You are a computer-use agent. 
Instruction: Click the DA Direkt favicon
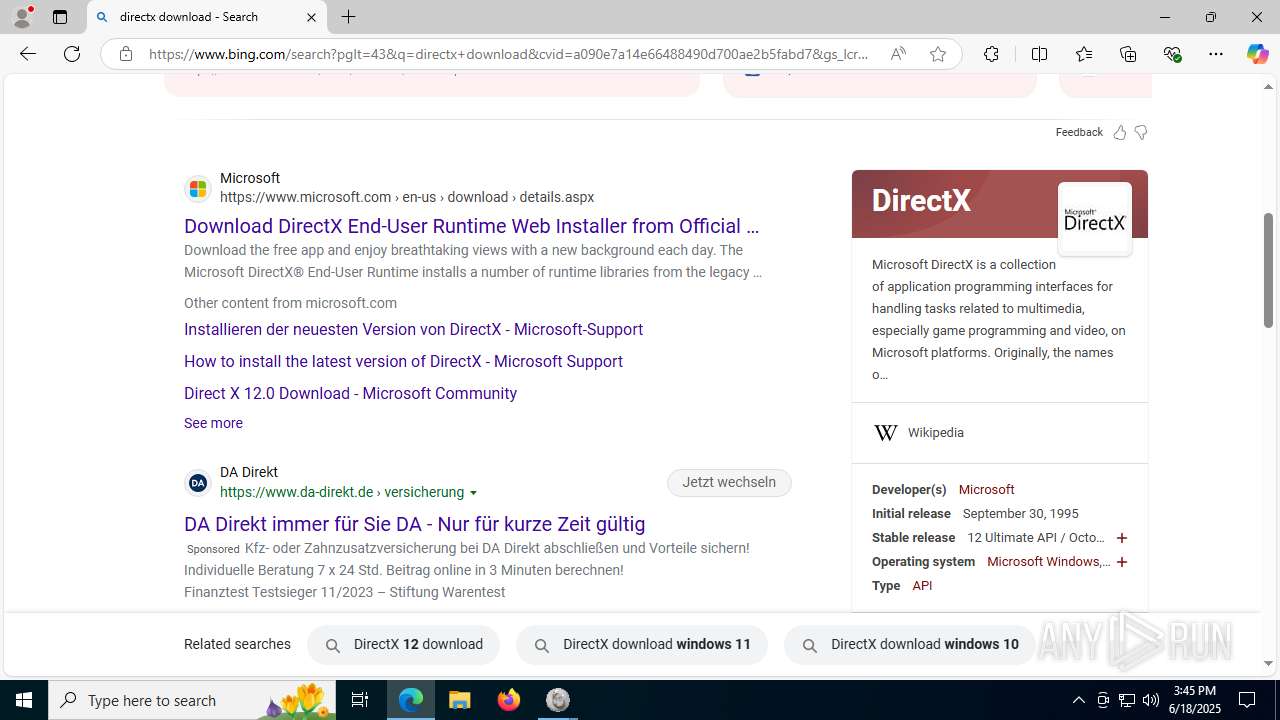(198, 483)
